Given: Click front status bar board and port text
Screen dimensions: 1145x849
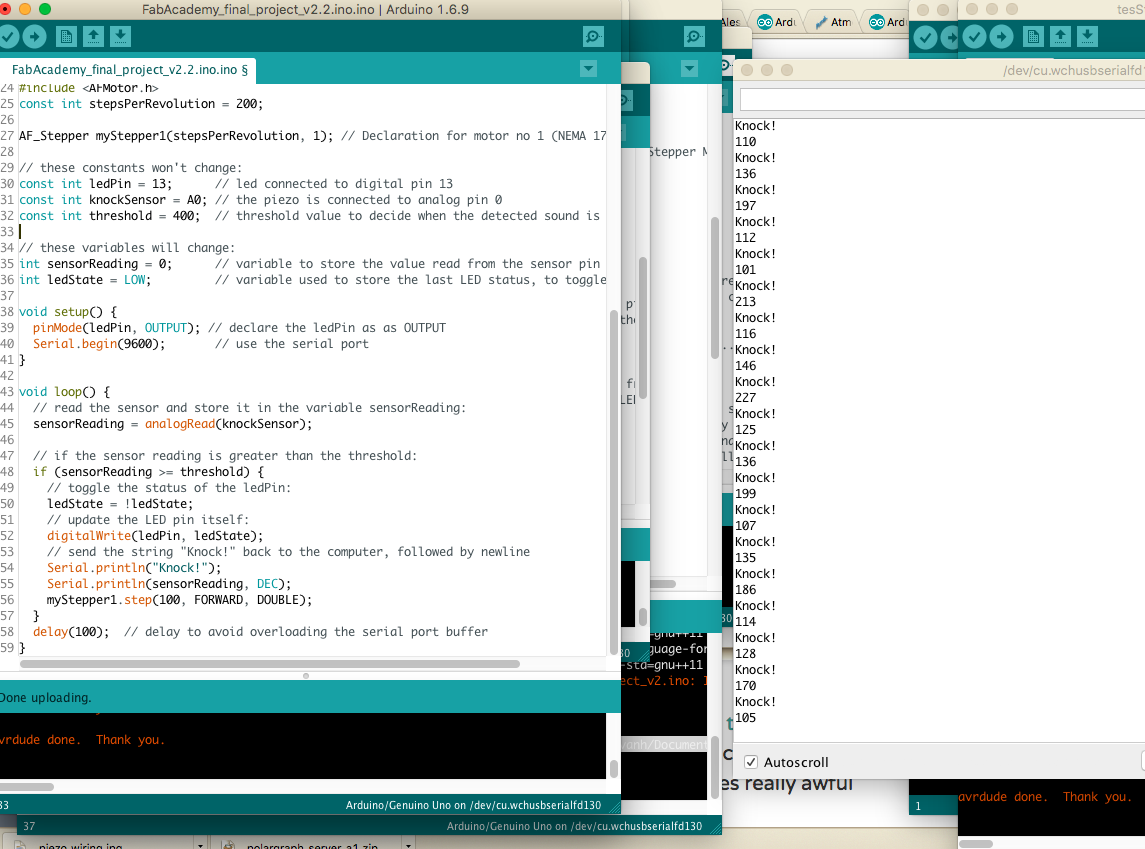Looking at the screenshot, I should pos(473,805).
